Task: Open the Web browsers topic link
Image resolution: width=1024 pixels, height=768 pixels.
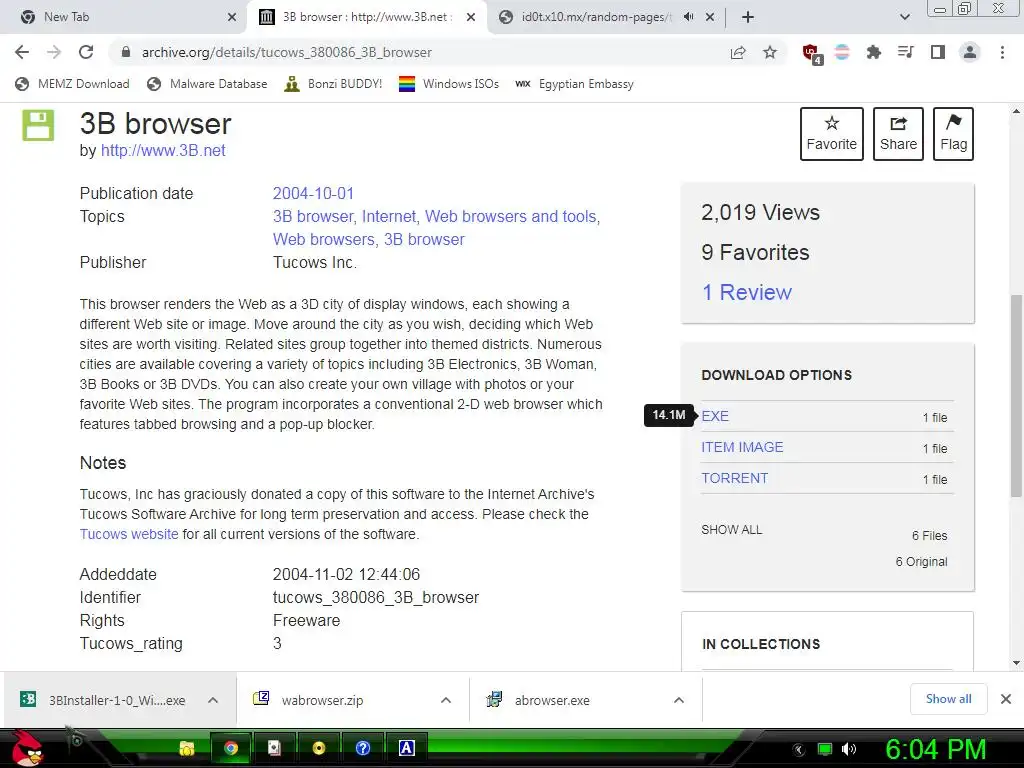Action: pos(323,239)
